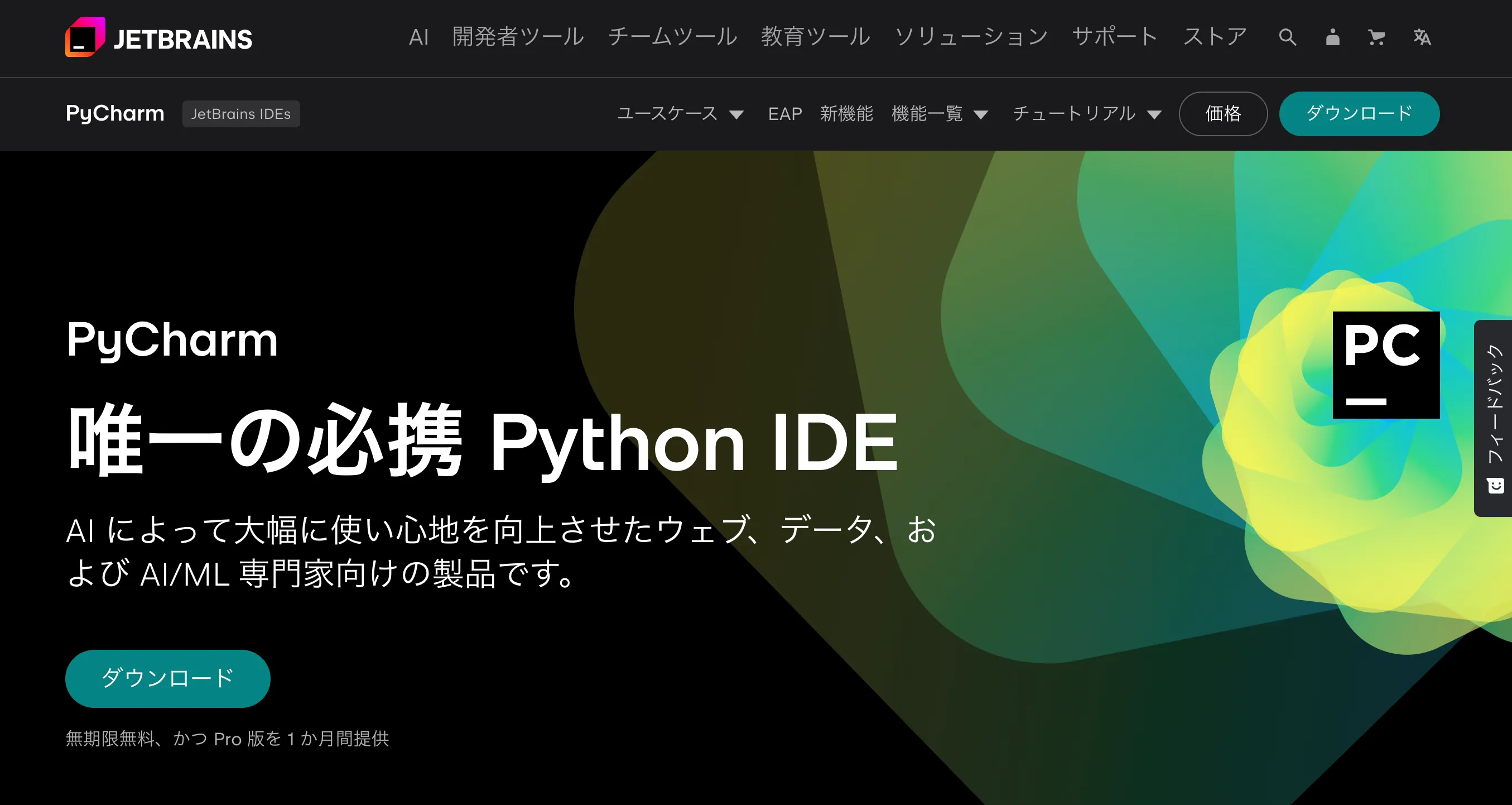Open the 教育ツール menu

816,37
